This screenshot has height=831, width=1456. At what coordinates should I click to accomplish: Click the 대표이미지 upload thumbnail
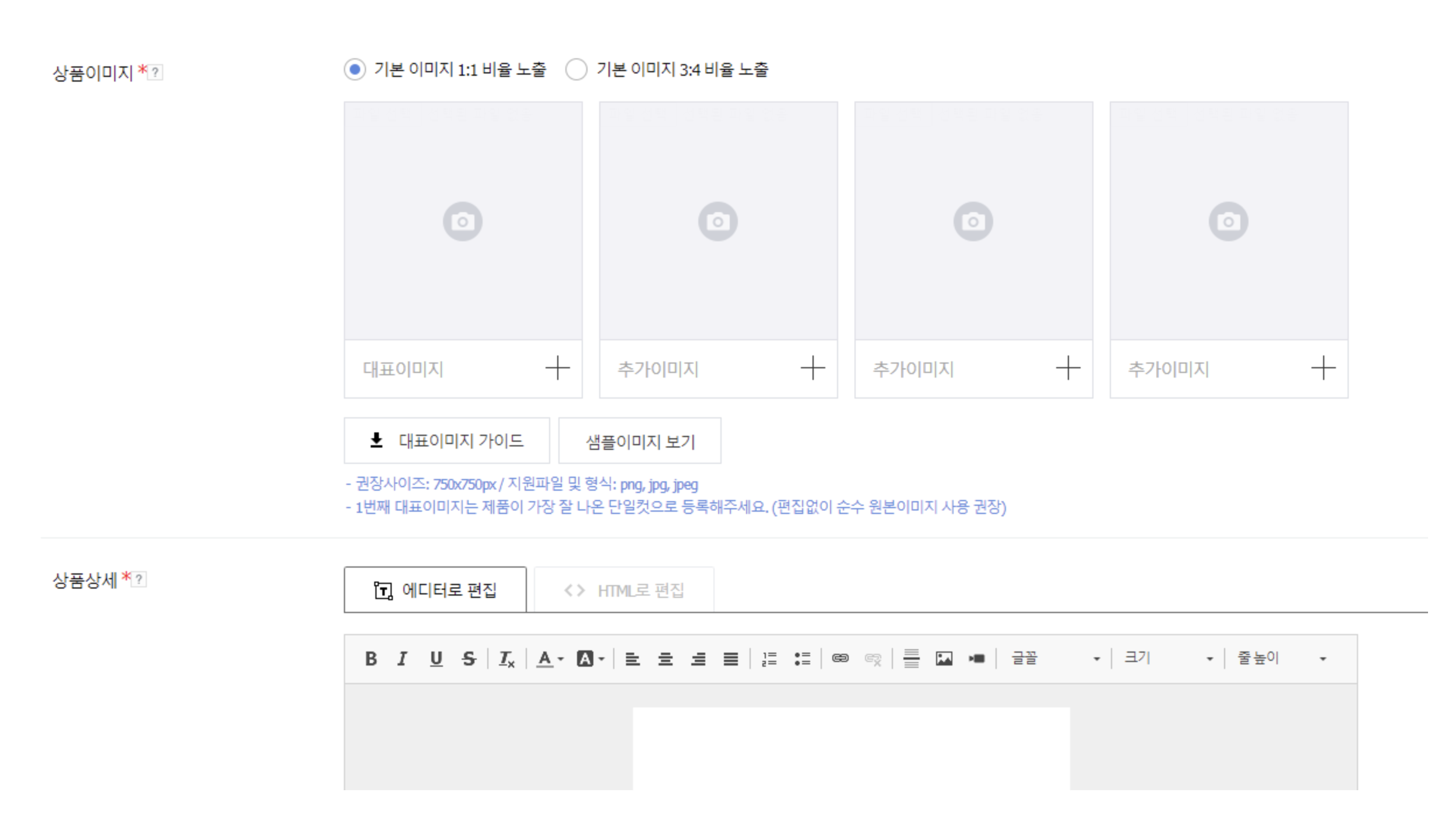point(463,221)
